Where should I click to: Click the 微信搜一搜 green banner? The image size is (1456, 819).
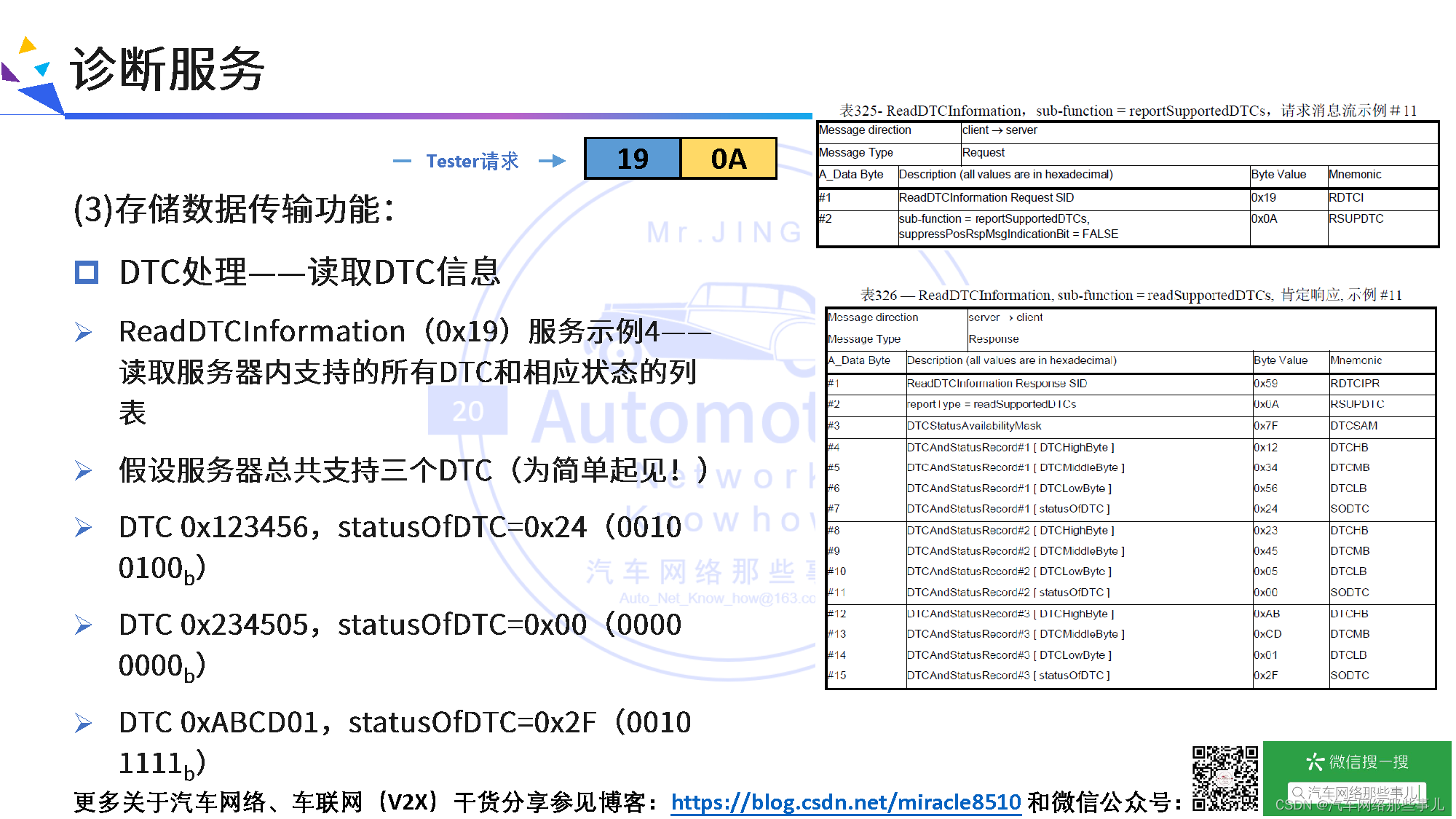(1357, 761)
